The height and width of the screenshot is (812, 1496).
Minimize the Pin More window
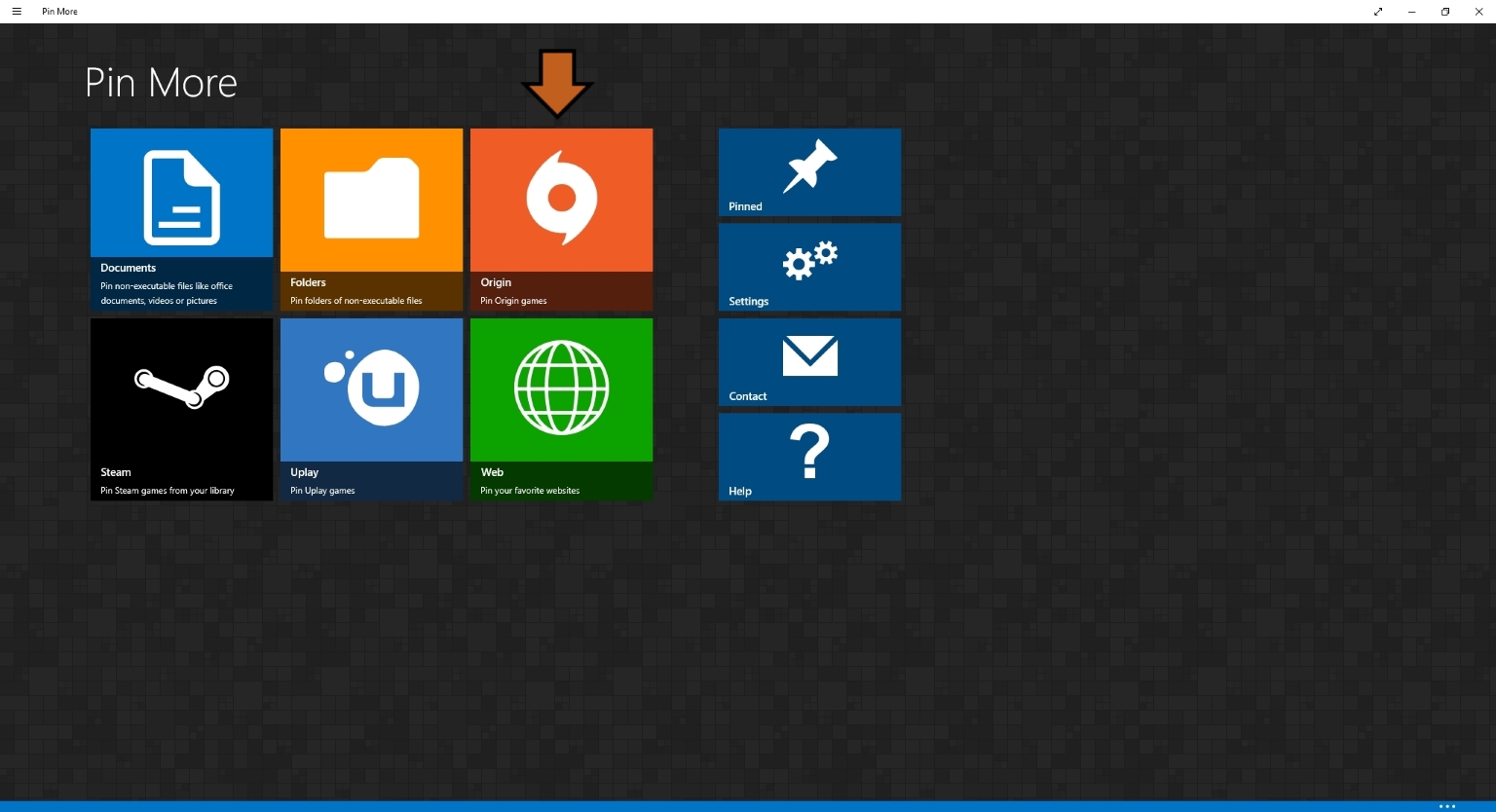click(1411, 11)
